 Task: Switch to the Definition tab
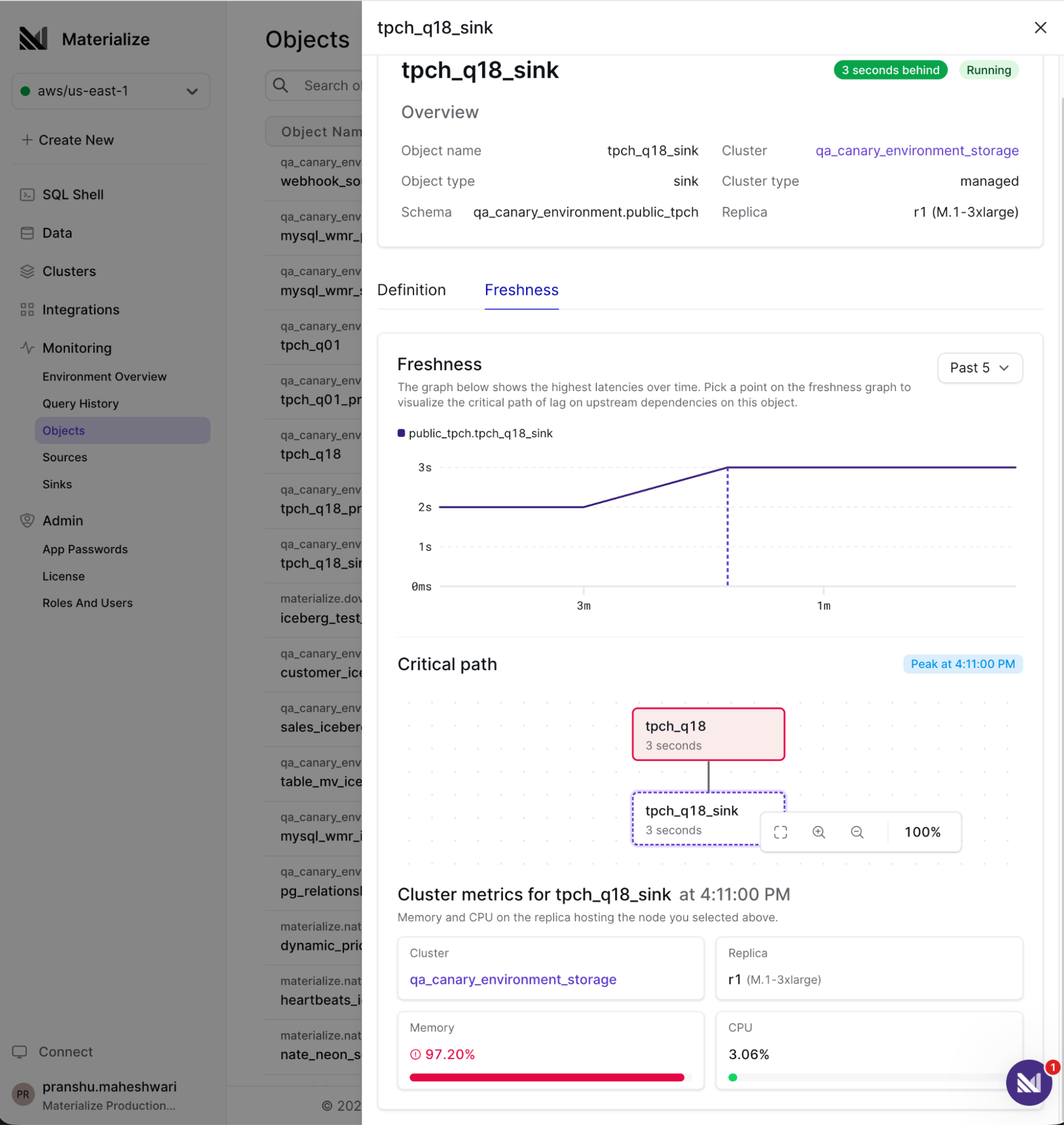411,290
